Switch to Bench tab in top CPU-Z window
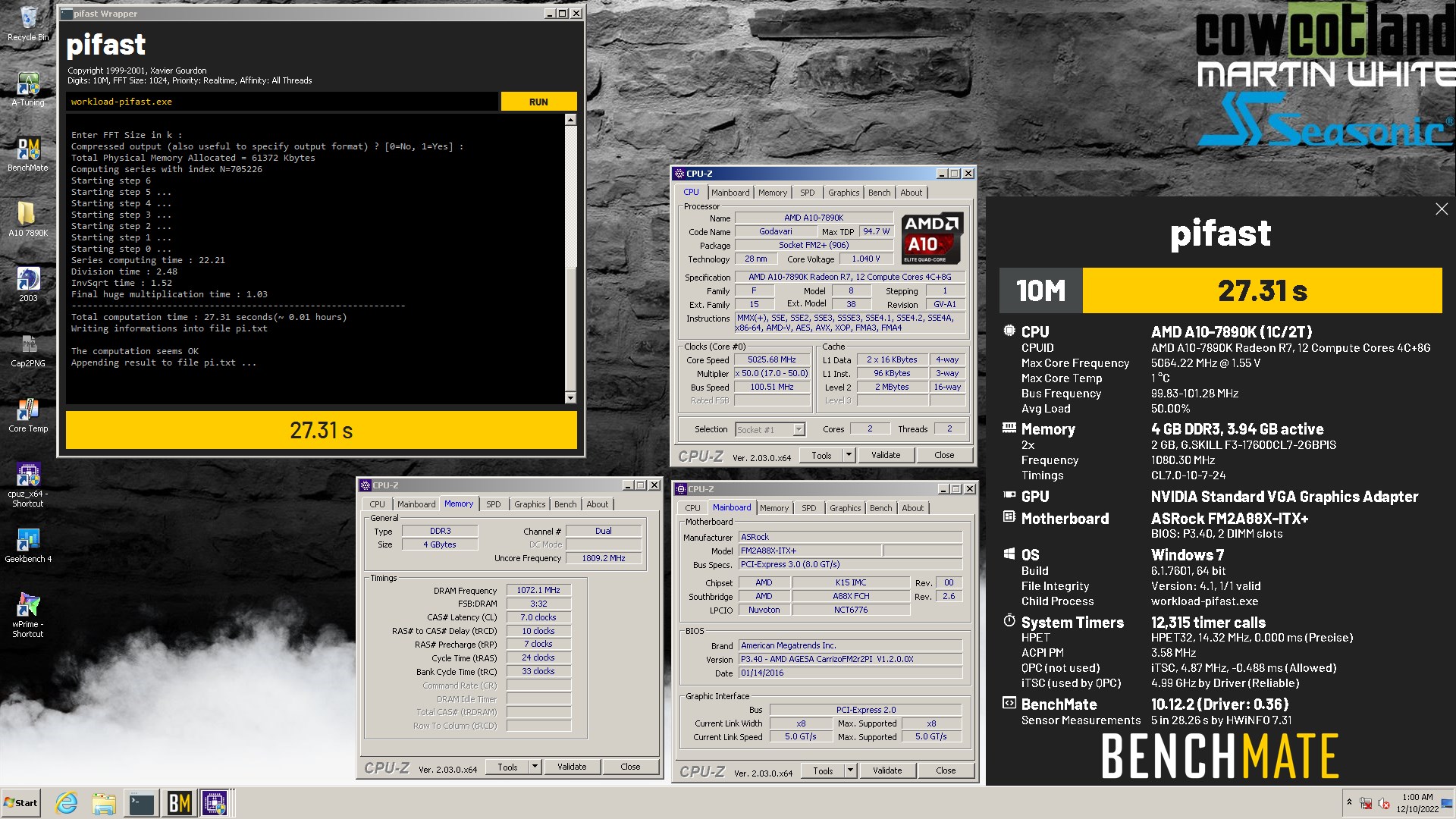The width and height of the screenshot is (1456, 819). point(880,193)
